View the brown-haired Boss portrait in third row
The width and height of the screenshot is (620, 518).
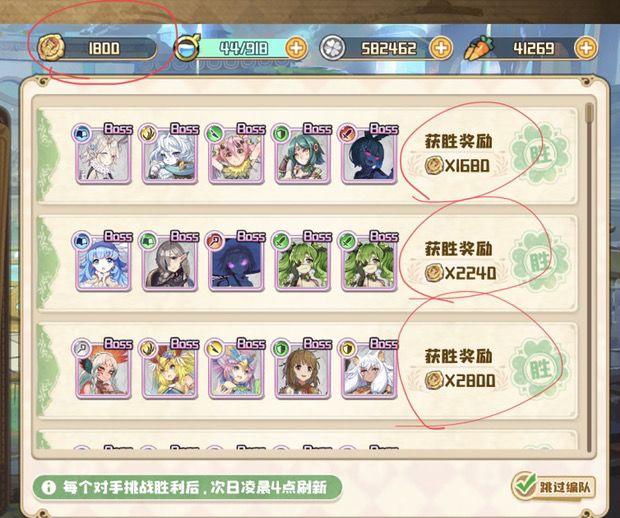[303, 371]
